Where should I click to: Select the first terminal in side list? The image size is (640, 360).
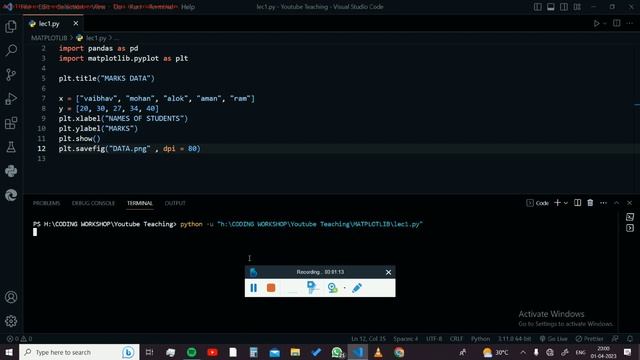tap(630, 217)
